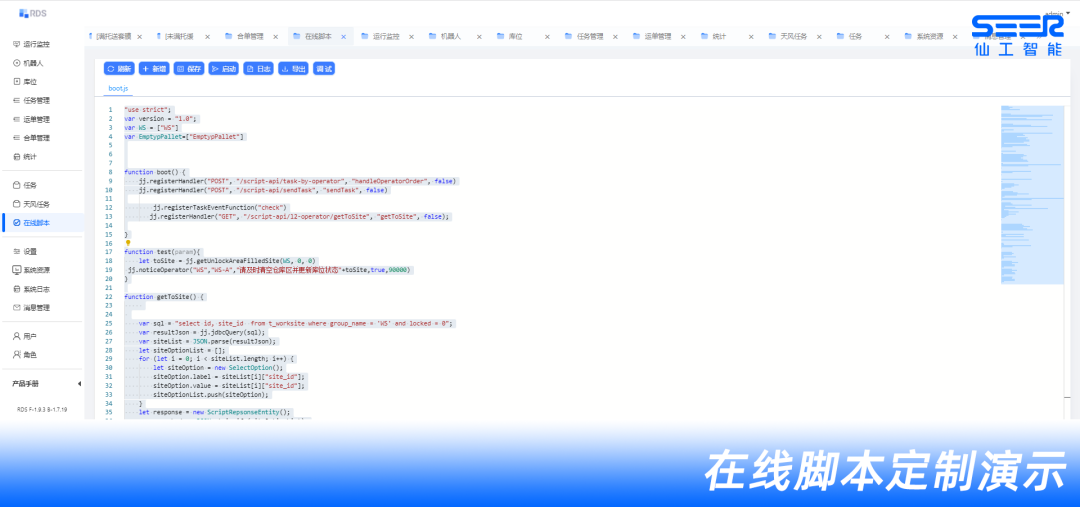Click the 刷新 refresh button
This screenshot has width=1080, height=507.
click(x=119, y=69)
